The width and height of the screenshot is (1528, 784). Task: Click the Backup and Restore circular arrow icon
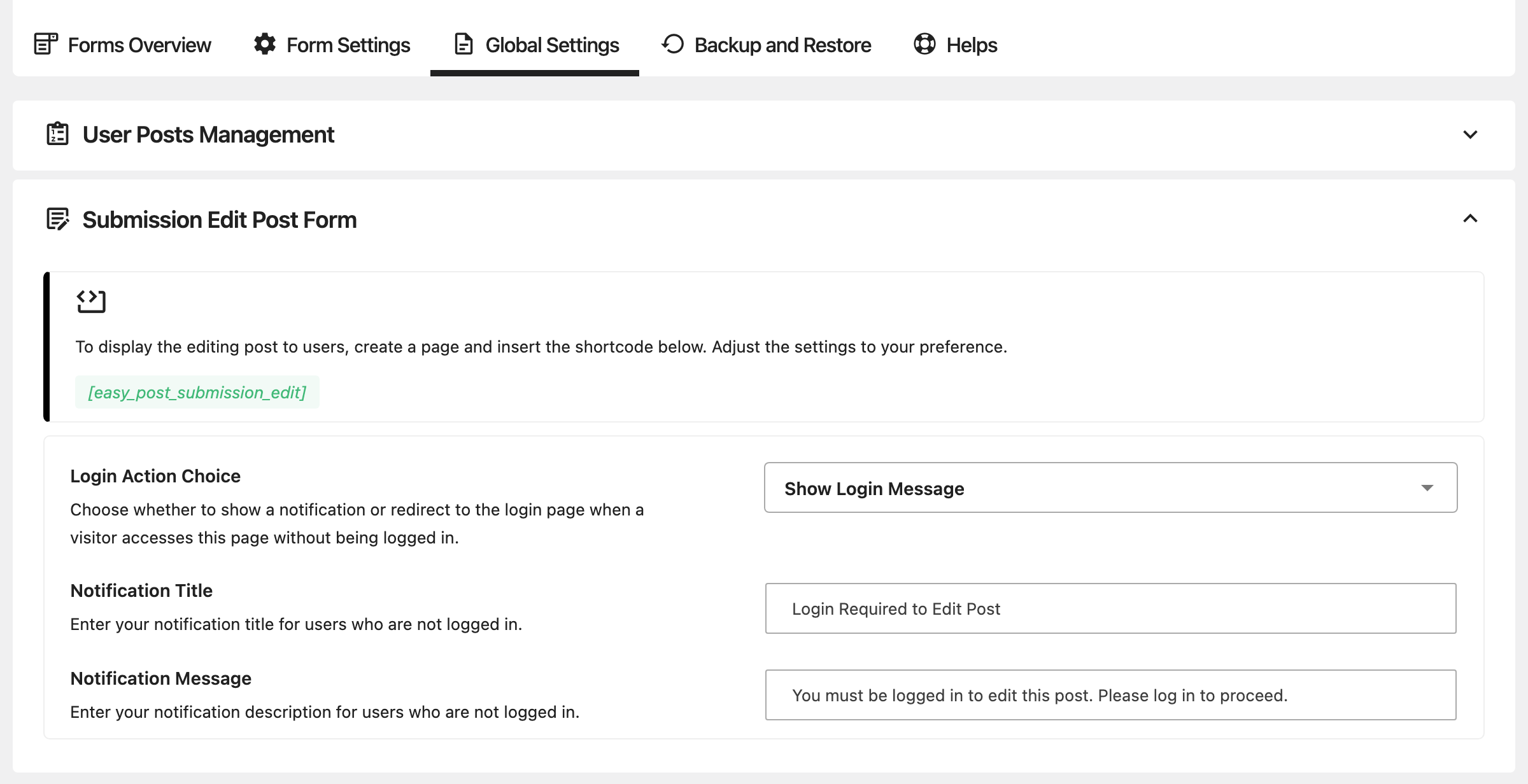click(x=673, y=45)
